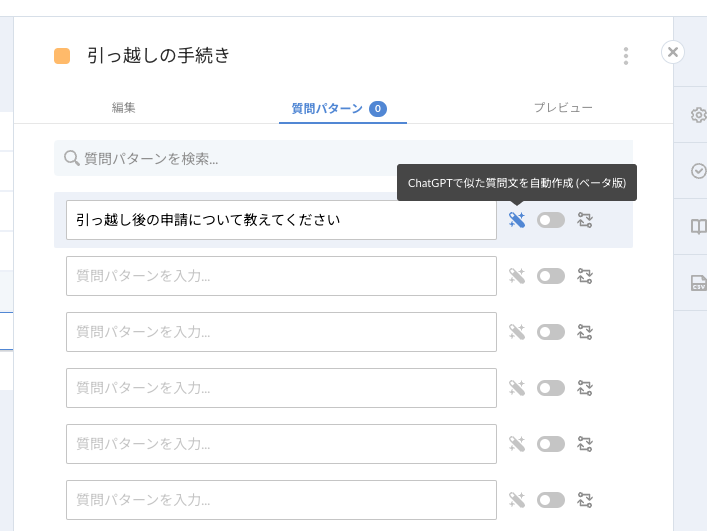Click the sixth 質問パターンを入力 field

[281, 500]
